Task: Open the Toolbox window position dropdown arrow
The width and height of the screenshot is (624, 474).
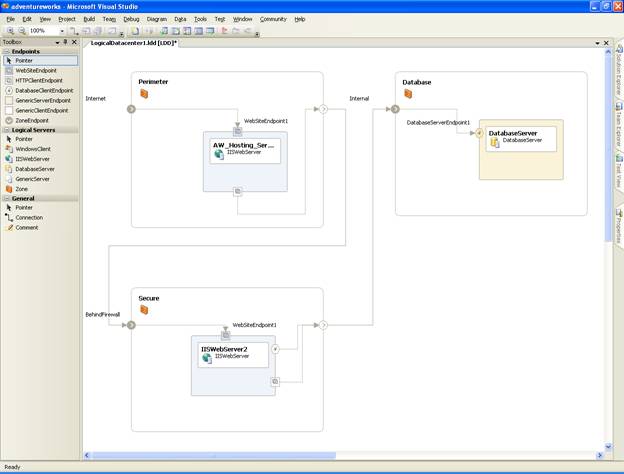Action: pyautogui.click(x=58, y=42)
